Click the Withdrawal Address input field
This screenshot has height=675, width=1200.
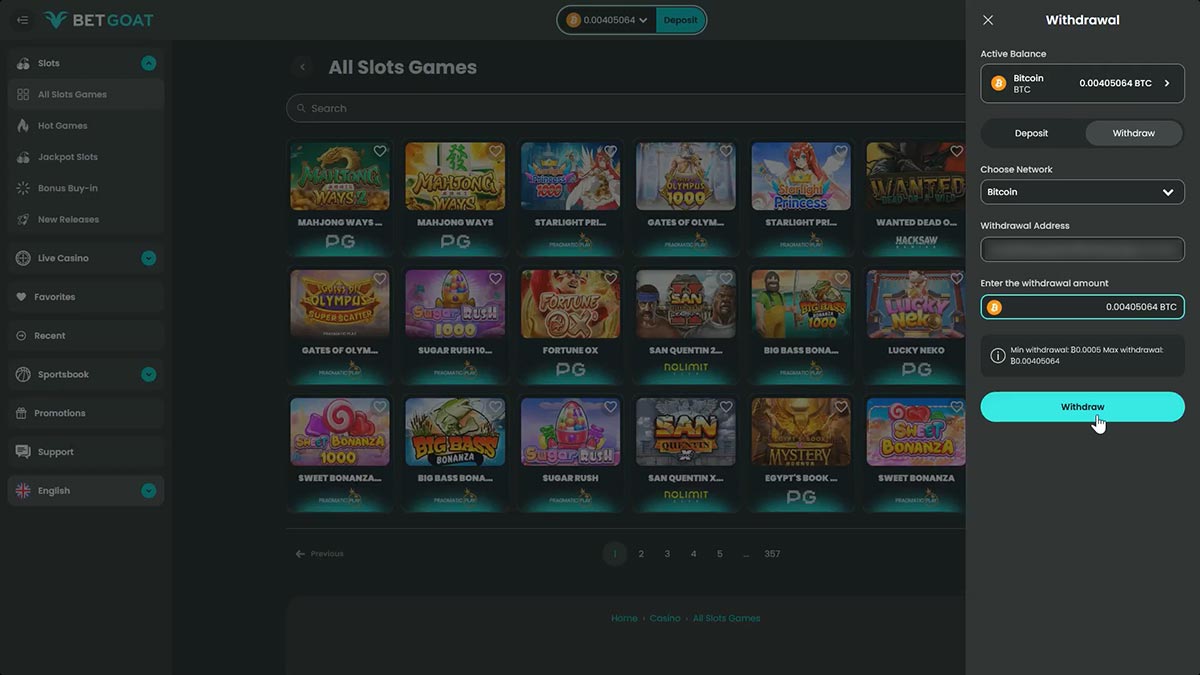[x=1082, y=249]
